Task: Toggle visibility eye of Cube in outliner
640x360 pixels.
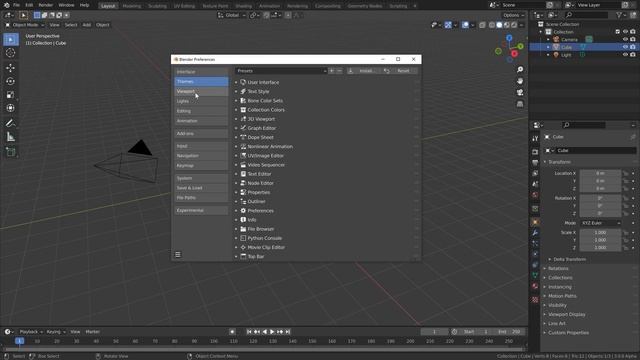Action: 625,47
